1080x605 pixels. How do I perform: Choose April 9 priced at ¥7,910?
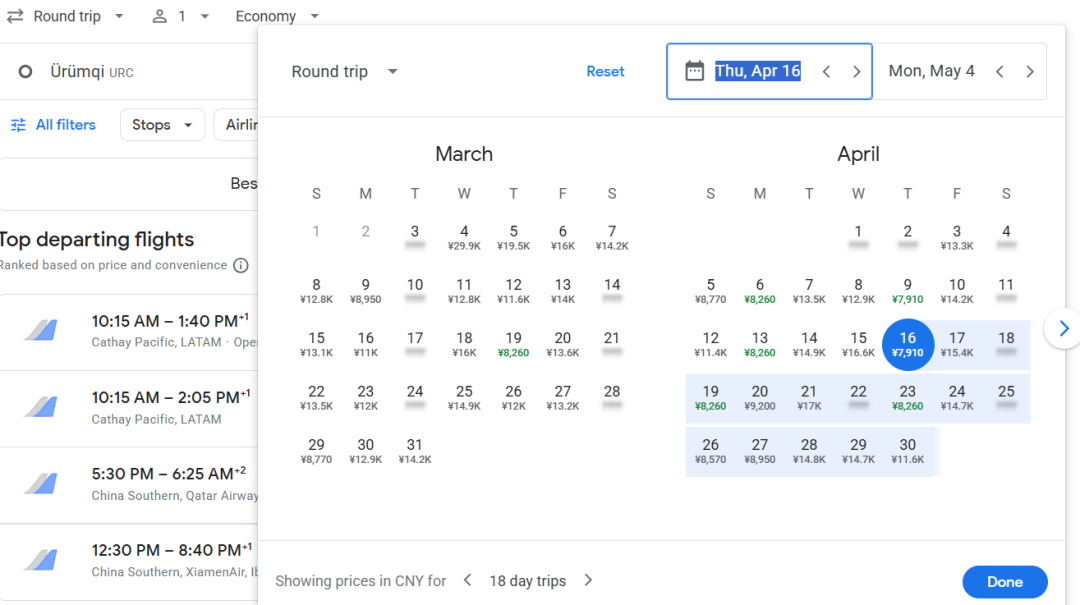pyautogui.click(x=907, y=290)
